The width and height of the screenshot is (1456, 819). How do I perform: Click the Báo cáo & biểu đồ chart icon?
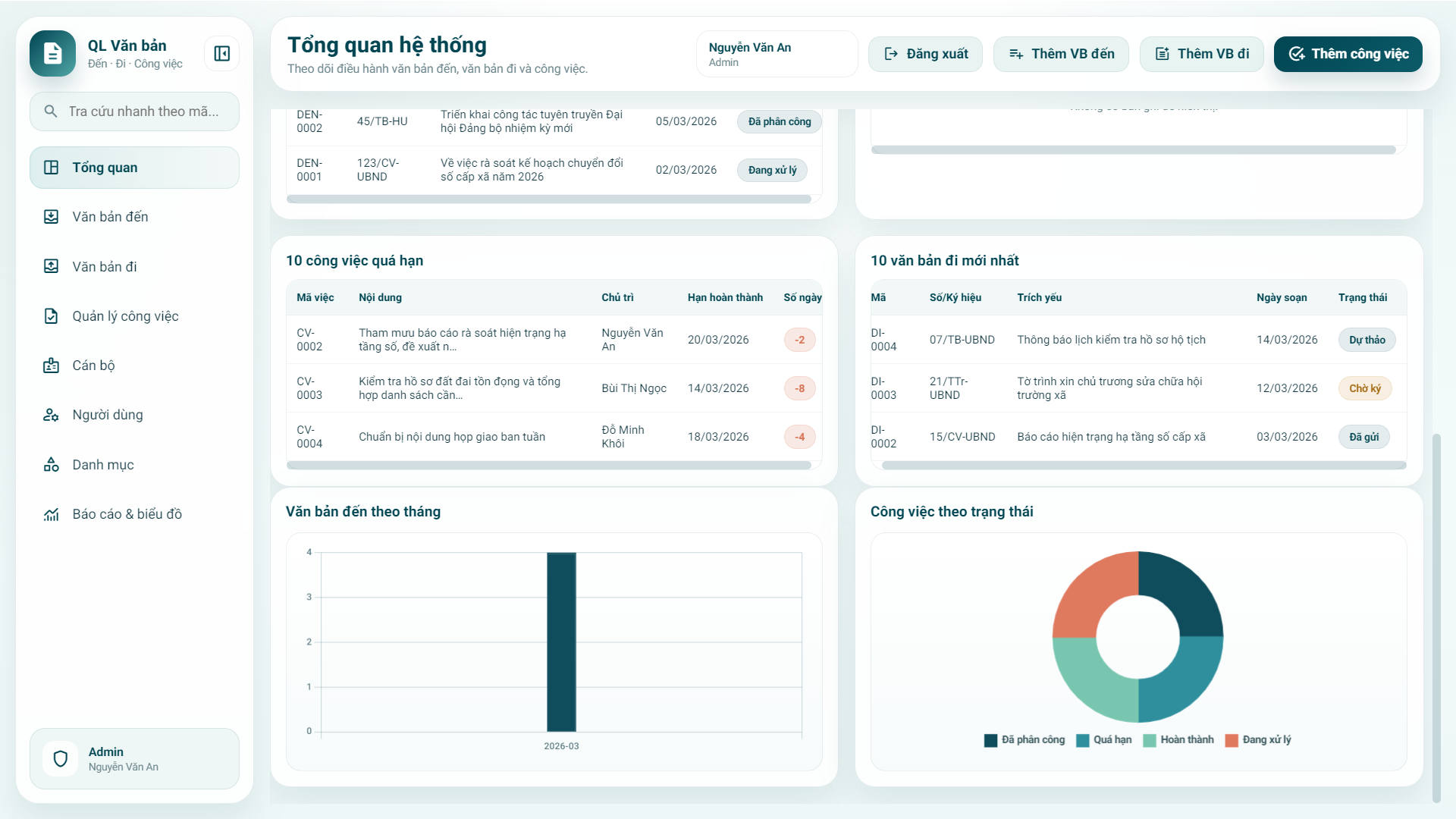pyautogui.click(x=51, y=514)
